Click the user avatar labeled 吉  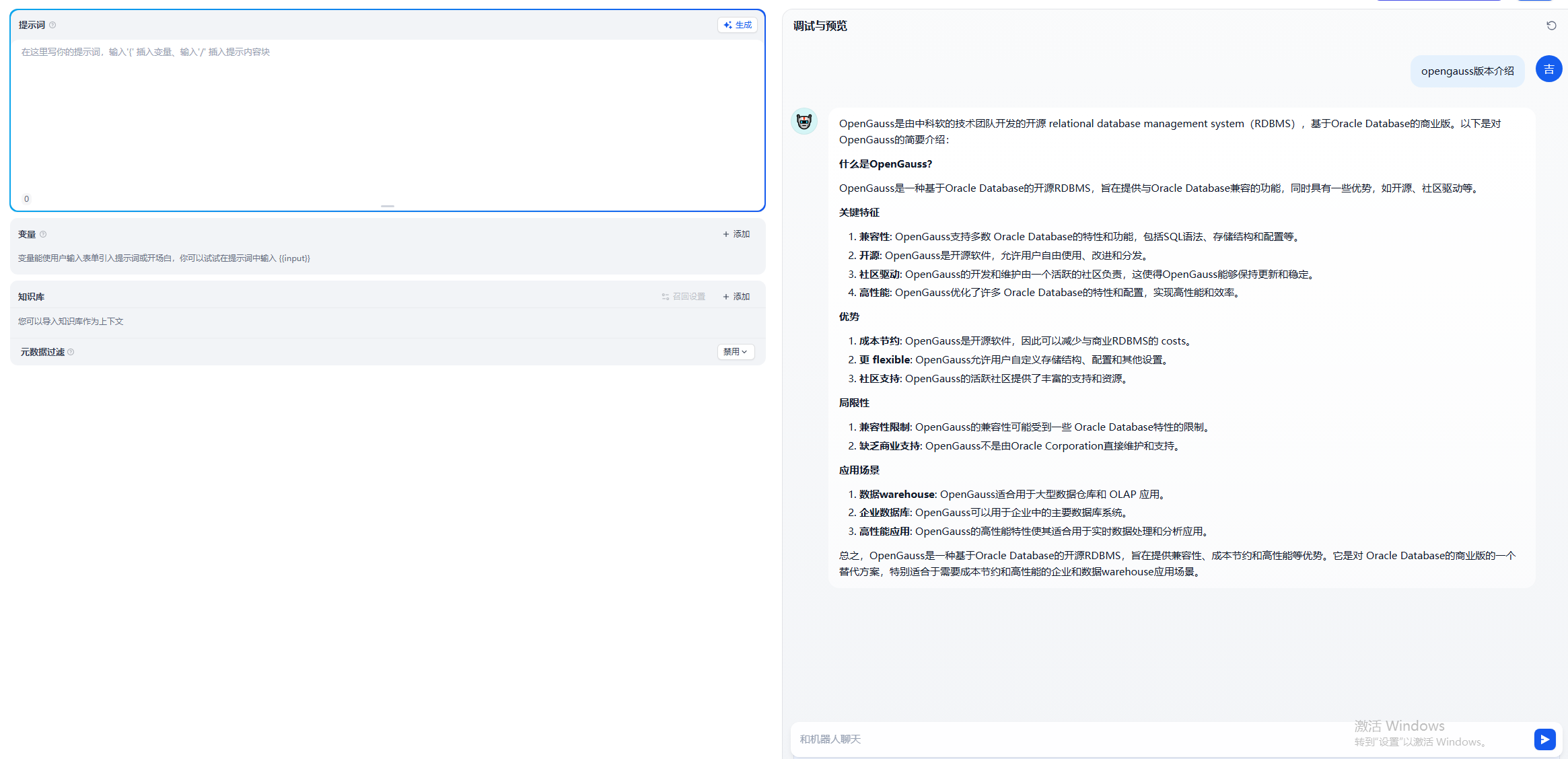click(1548, 69)
